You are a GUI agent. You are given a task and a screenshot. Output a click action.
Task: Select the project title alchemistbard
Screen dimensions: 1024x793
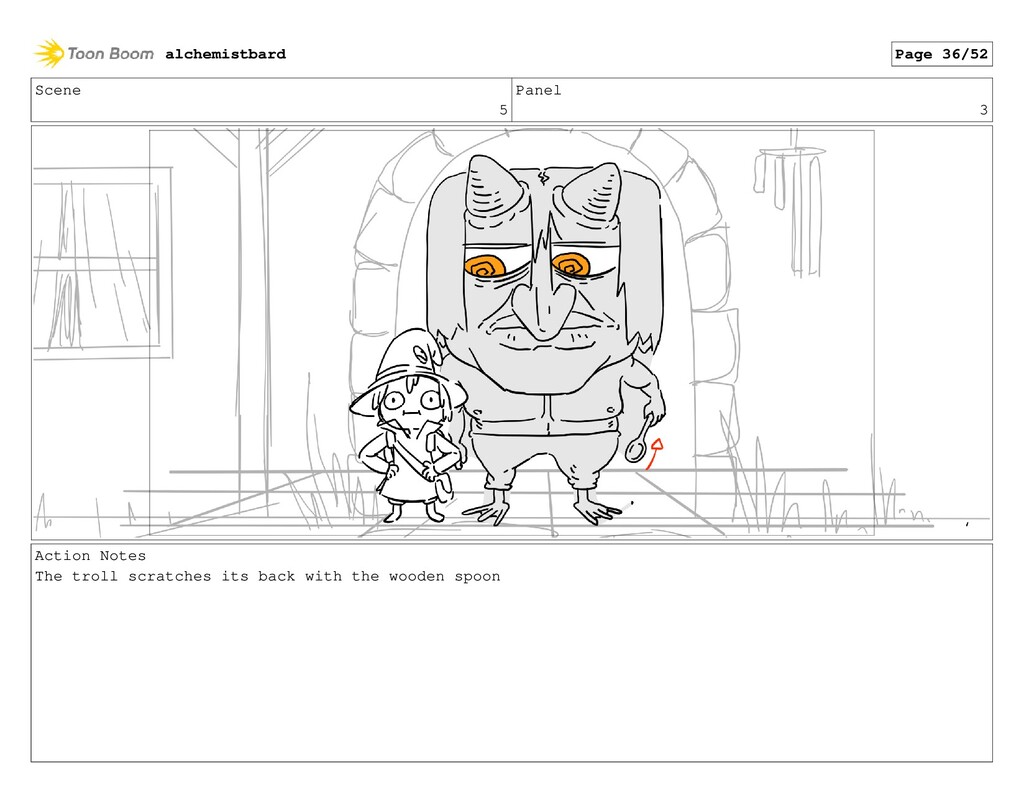point(225,54)
